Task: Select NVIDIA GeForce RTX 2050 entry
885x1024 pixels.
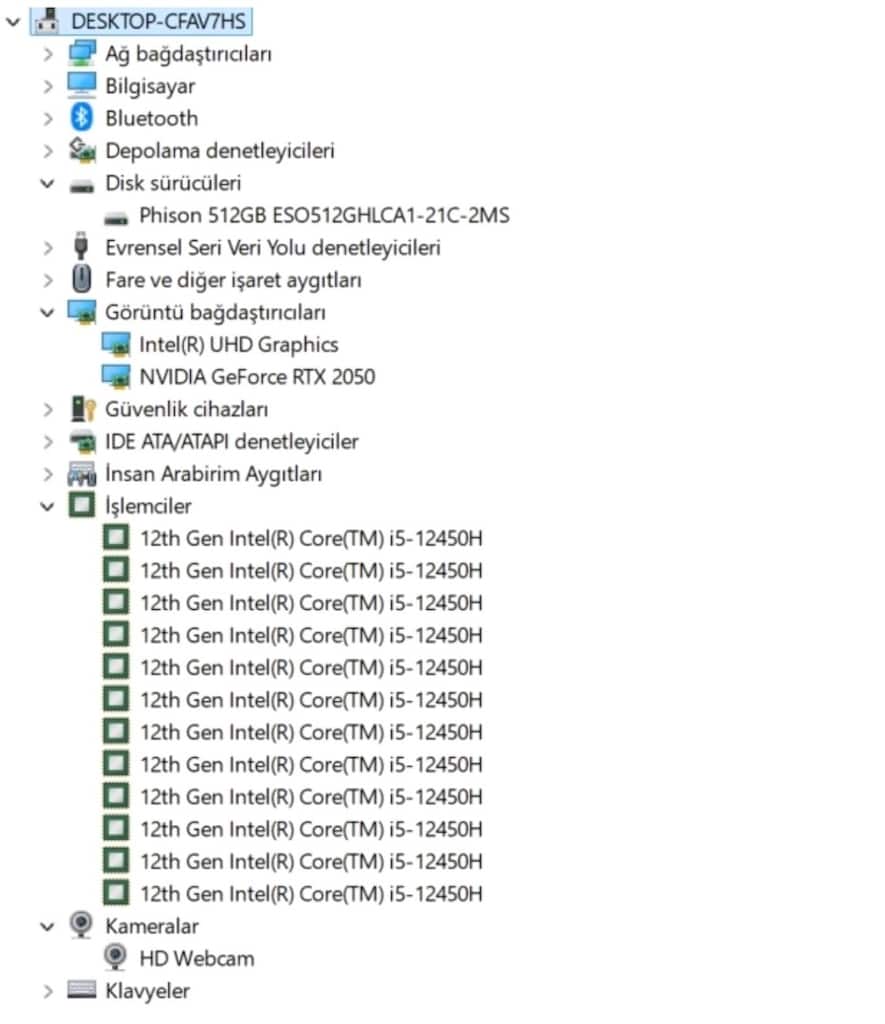Action: click(257, 377)
